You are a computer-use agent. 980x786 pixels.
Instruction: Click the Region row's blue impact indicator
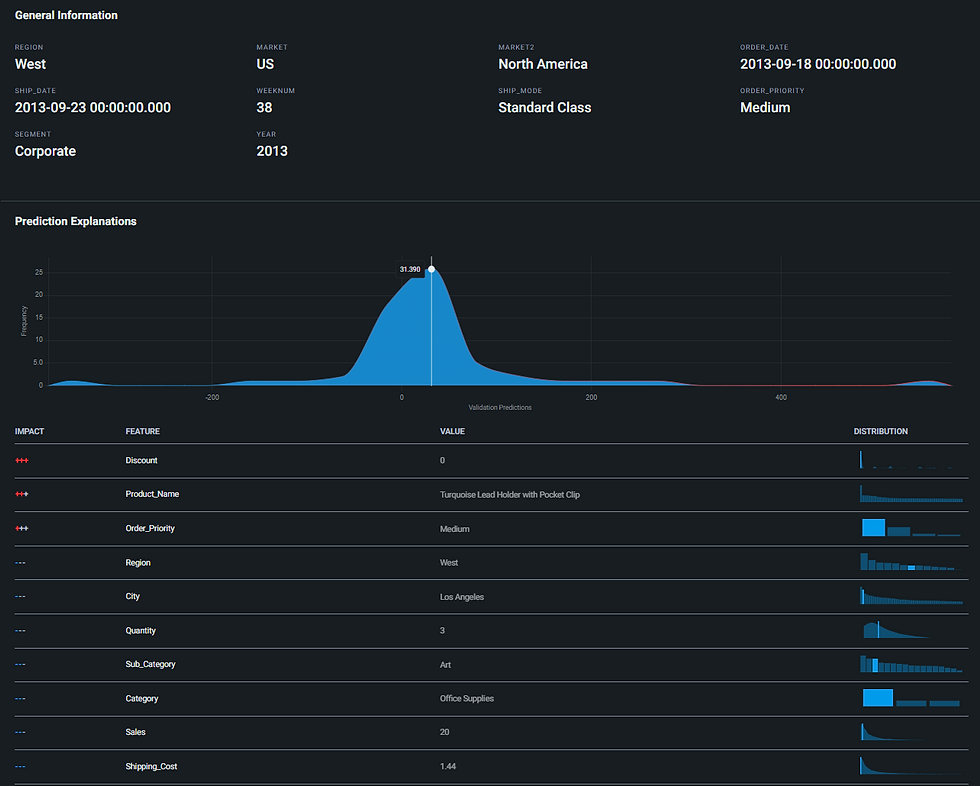pos(21,563)
